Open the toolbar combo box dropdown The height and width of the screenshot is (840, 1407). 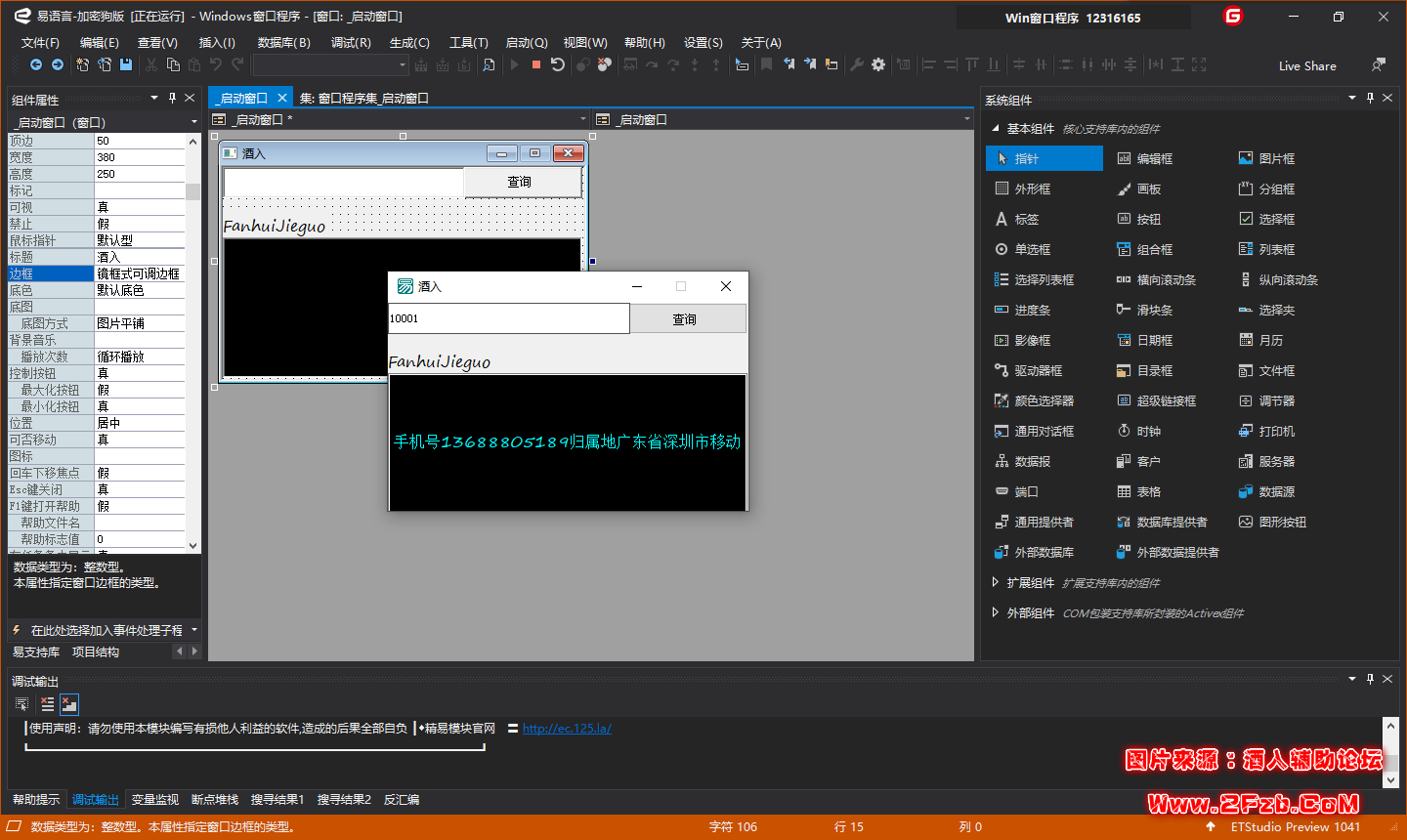pyautogui.click(x=402, y=64)
